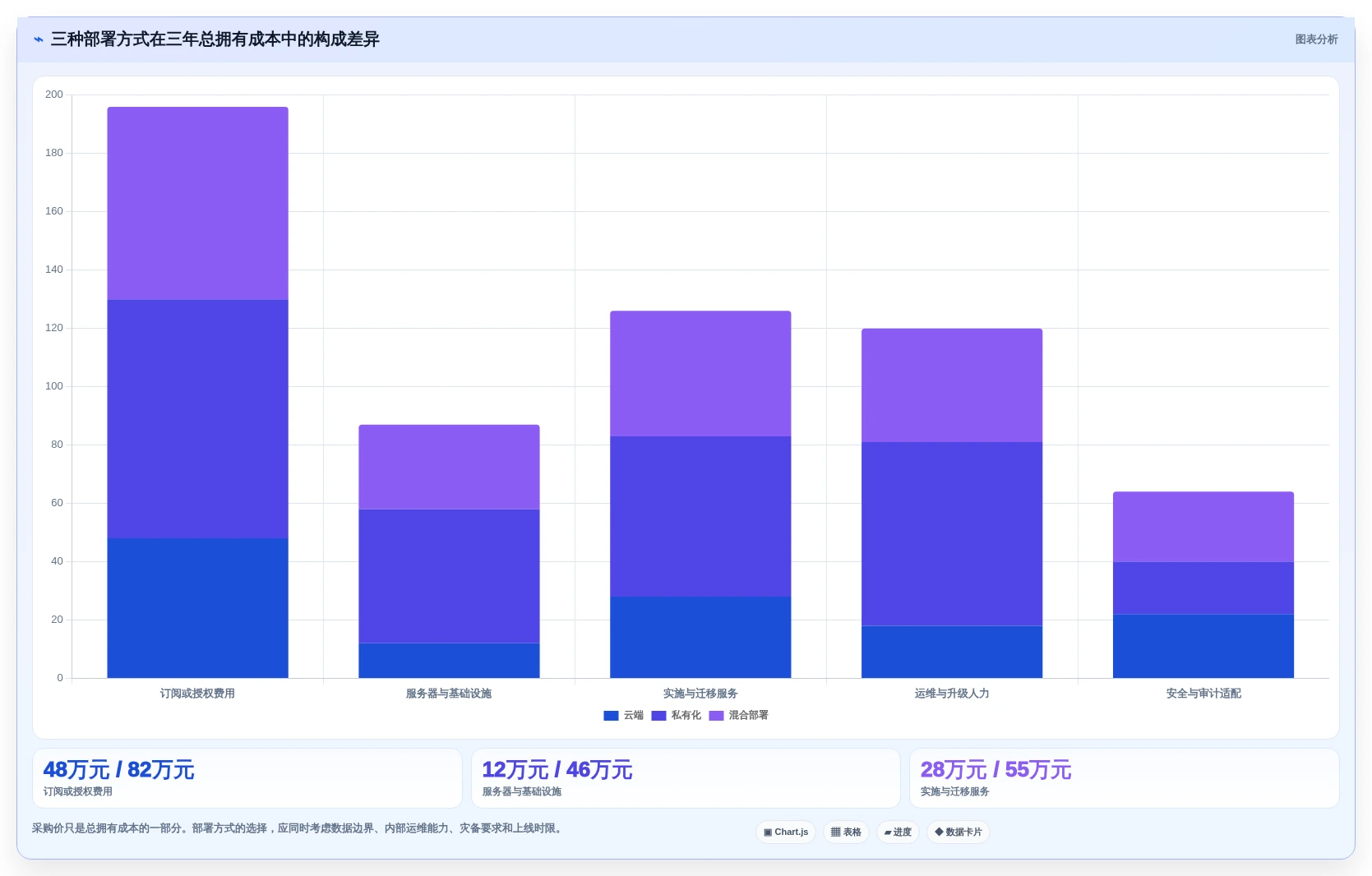Click x-axis label 订阅或授权费用
Screen dimensions: 1372x876
(197, 694)
